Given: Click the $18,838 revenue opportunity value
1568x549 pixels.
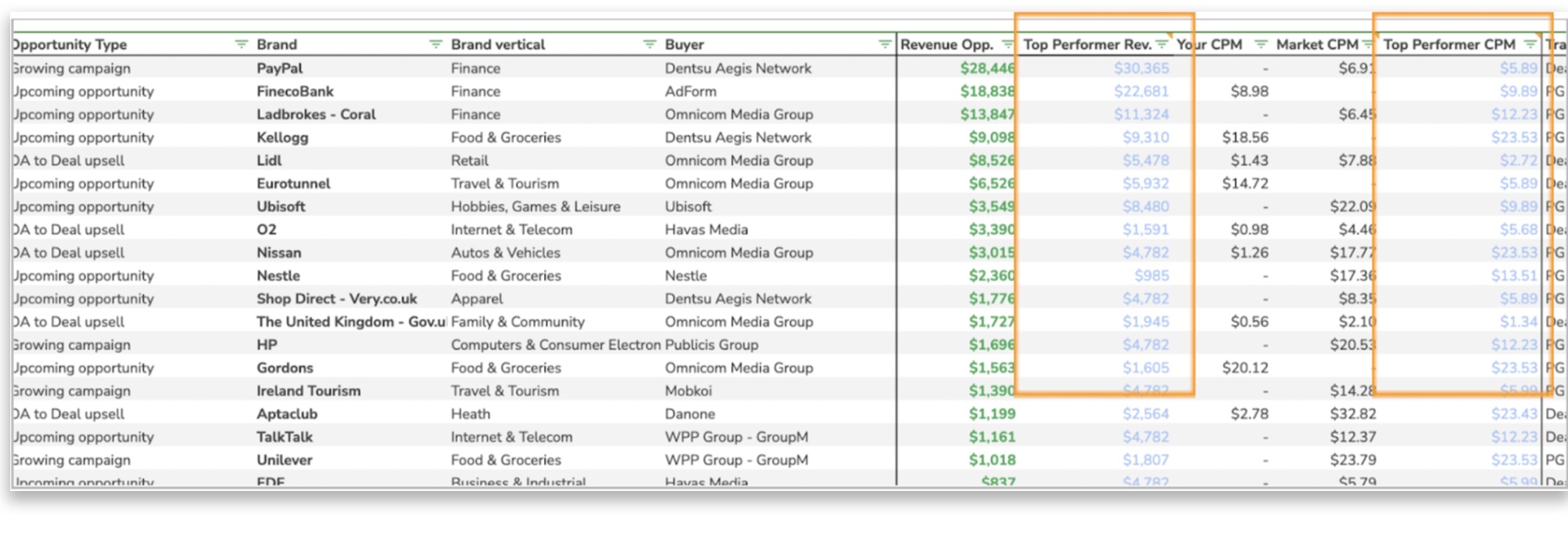Looking at the screenshot, I should coord(988,91).
